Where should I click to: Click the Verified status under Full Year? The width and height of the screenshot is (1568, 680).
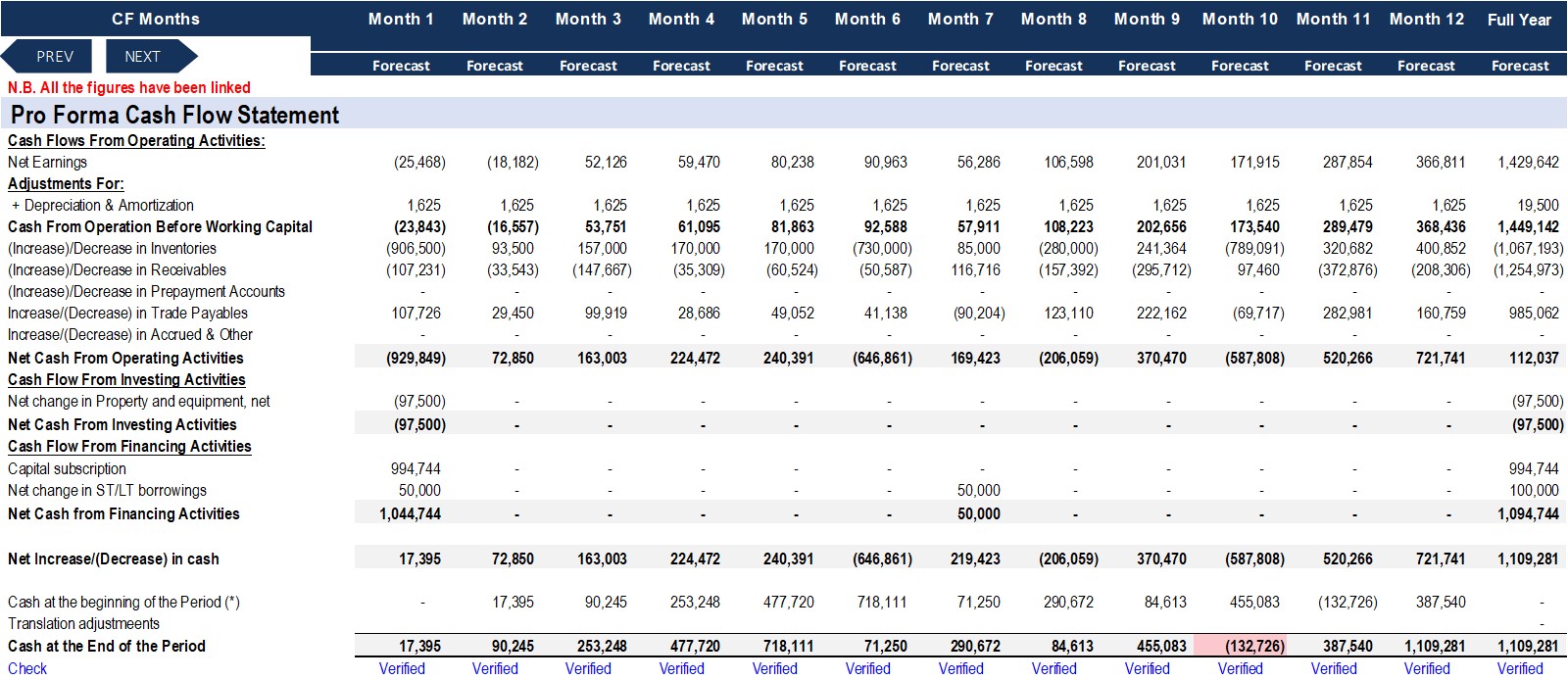pyautogui.click(x=1520, y=668)
